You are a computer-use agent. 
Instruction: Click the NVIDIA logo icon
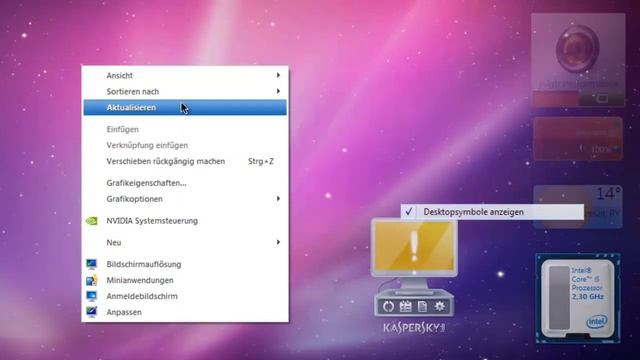92,221
